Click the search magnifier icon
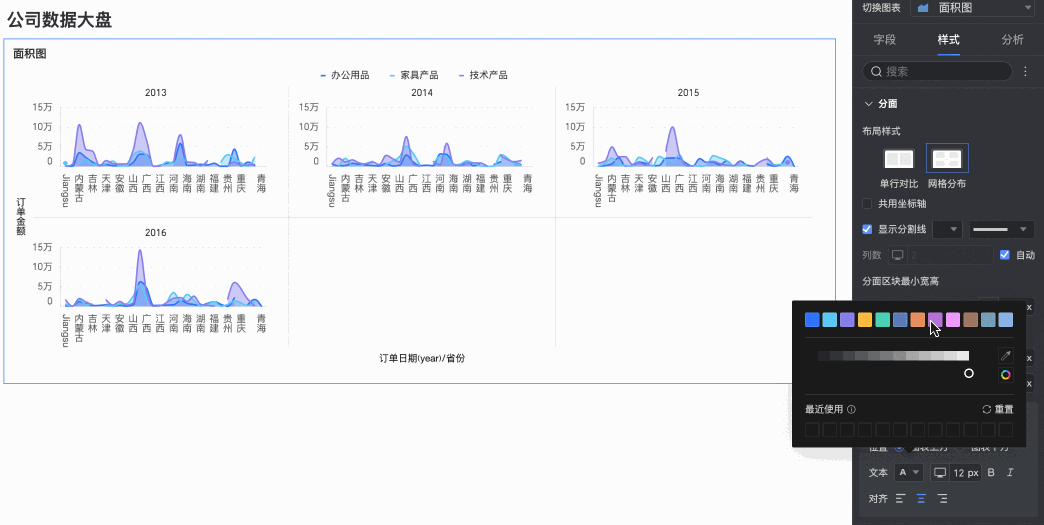This screenshot has width=1044, height=525. point(876,71)
